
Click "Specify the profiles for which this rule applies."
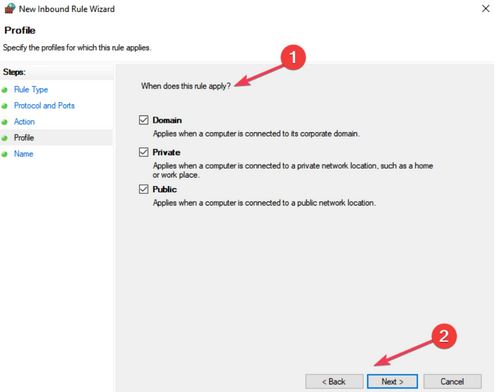click(77, 48)
